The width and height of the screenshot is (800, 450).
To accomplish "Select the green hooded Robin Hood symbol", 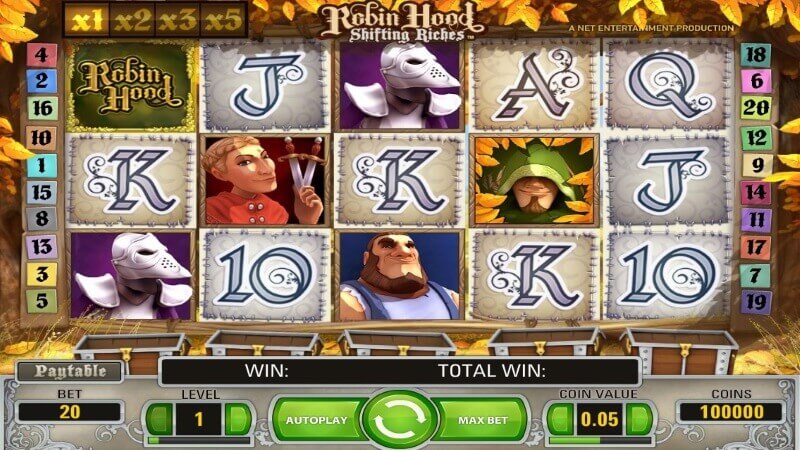I will coord(534,181).
